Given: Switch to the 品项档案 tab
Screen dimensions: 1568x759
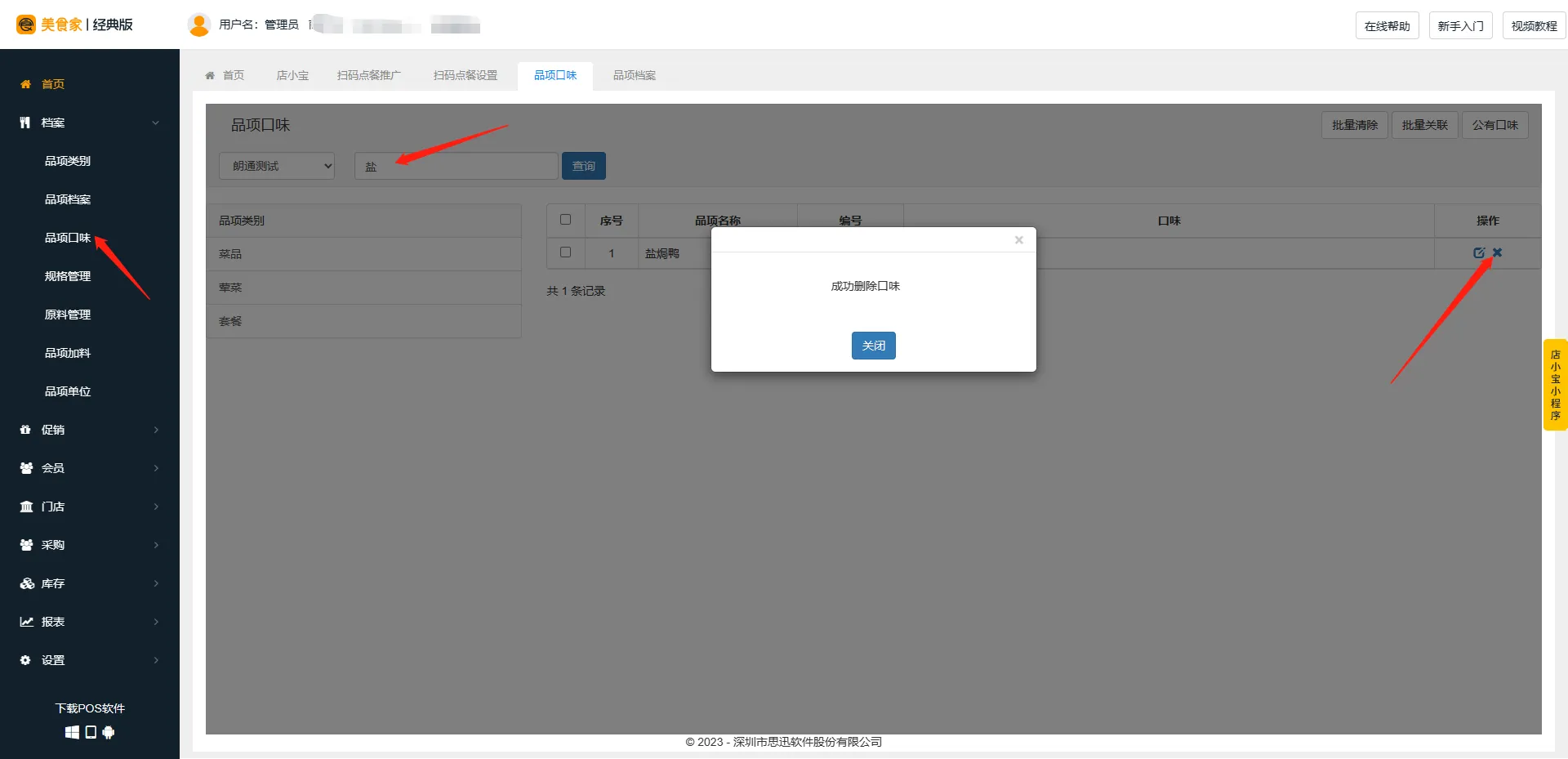Looking at the screenshot, I should pos(634,75).
